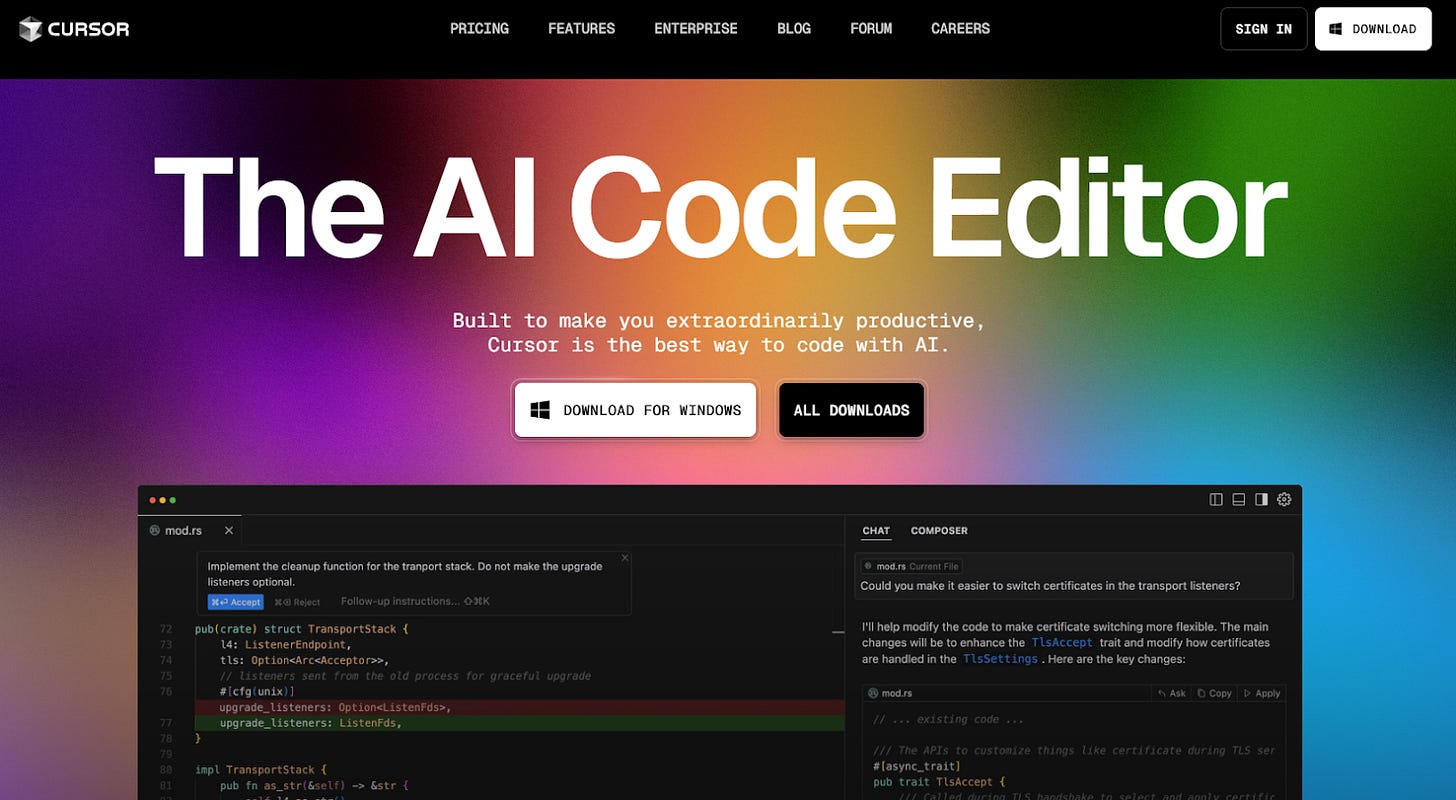Image resolution: width=1456 pixels, height=800 pixels.
Task: Toggle the left sidebar layout icon
Action: [1216, 499]
